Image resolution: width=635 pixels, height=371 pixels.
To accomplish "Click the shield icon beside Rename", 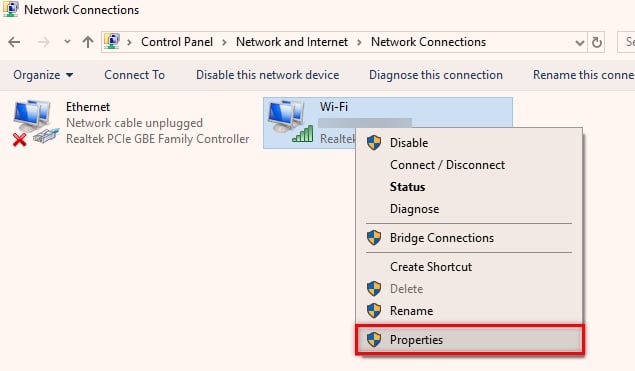I will coord(374,311).
